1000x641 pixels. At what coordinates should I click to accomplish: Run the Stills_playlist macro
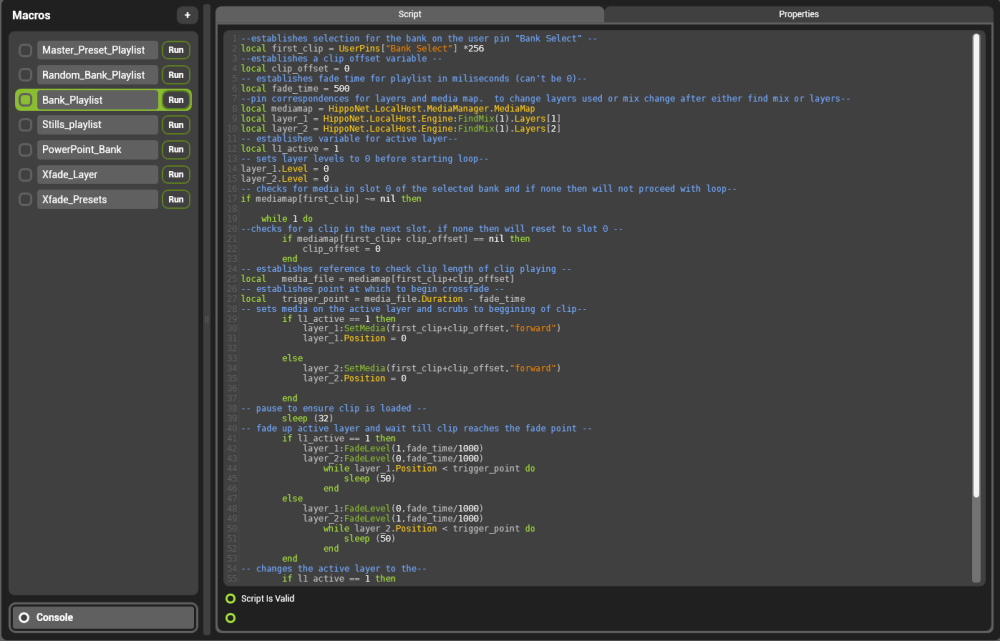click(x=176, y=125)
